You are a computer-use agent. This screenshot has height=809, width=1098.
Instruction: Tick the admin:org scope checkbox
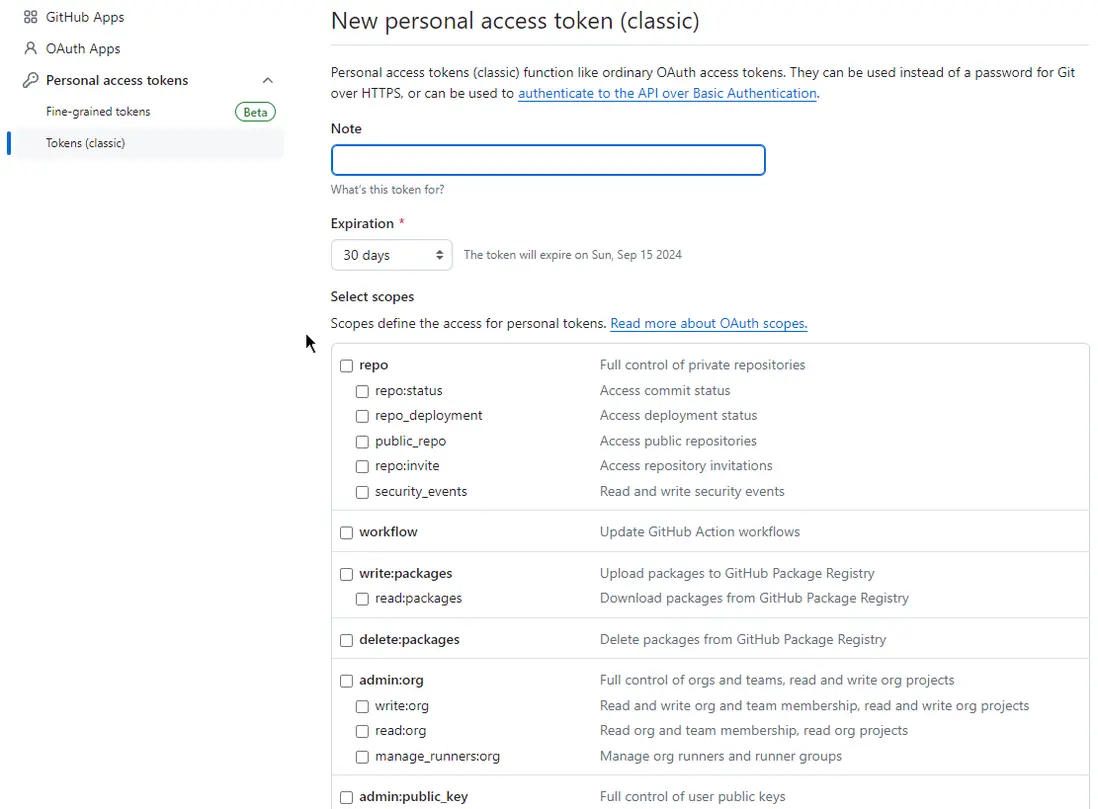pos(346,681)
